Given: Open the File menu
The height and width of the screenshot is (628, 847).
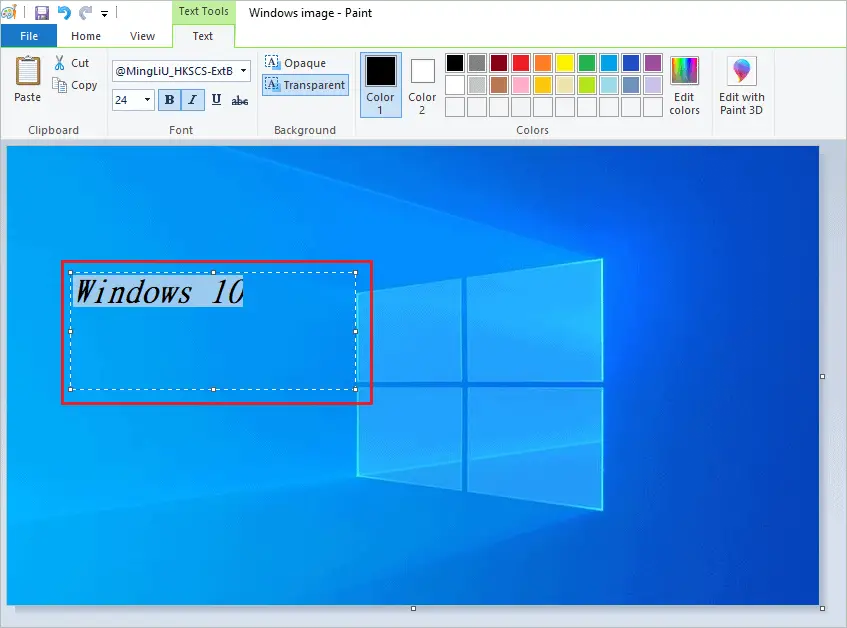Looking at the screenshot, I should (x=29, y=36).
